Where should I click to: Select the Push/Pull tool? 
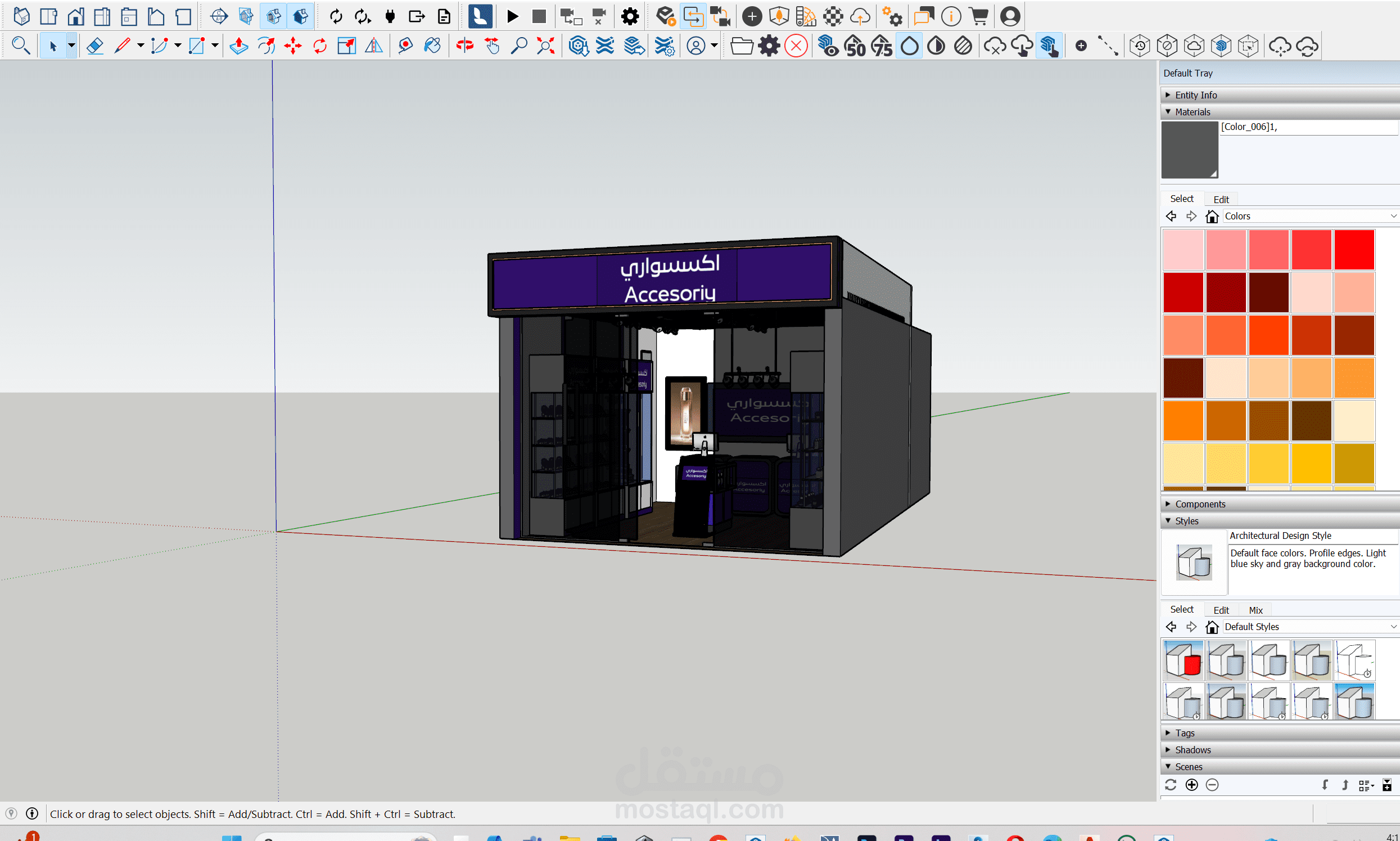click(x=238, y=46)
